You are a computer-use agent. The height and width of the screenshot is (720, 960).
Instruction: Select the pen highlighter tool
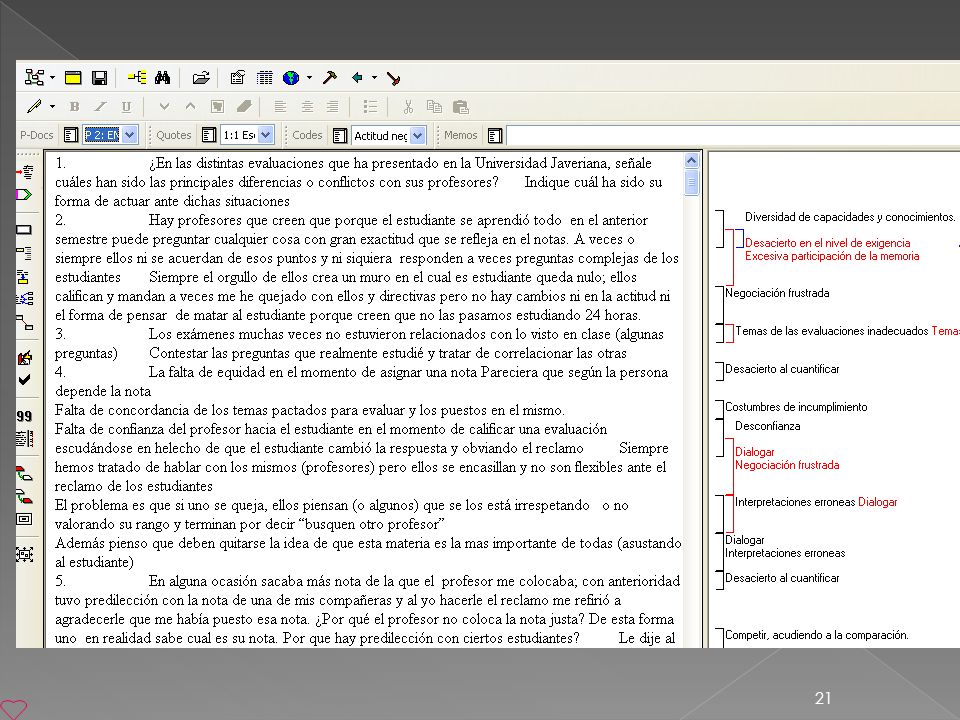[x=35, y=107]
